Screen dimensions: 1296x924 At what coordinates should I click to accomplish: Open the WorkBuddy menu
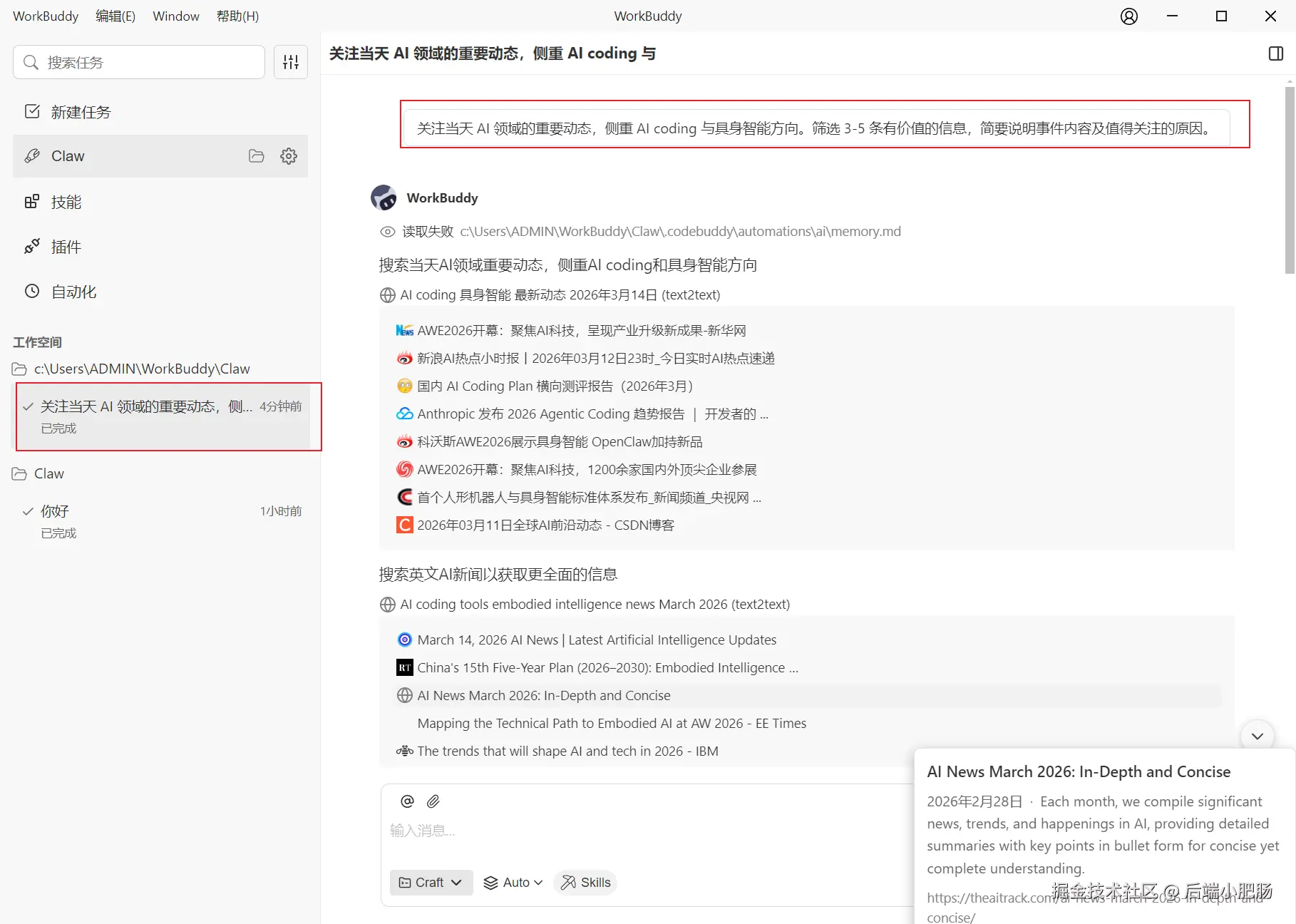click(x=46, y=16)
